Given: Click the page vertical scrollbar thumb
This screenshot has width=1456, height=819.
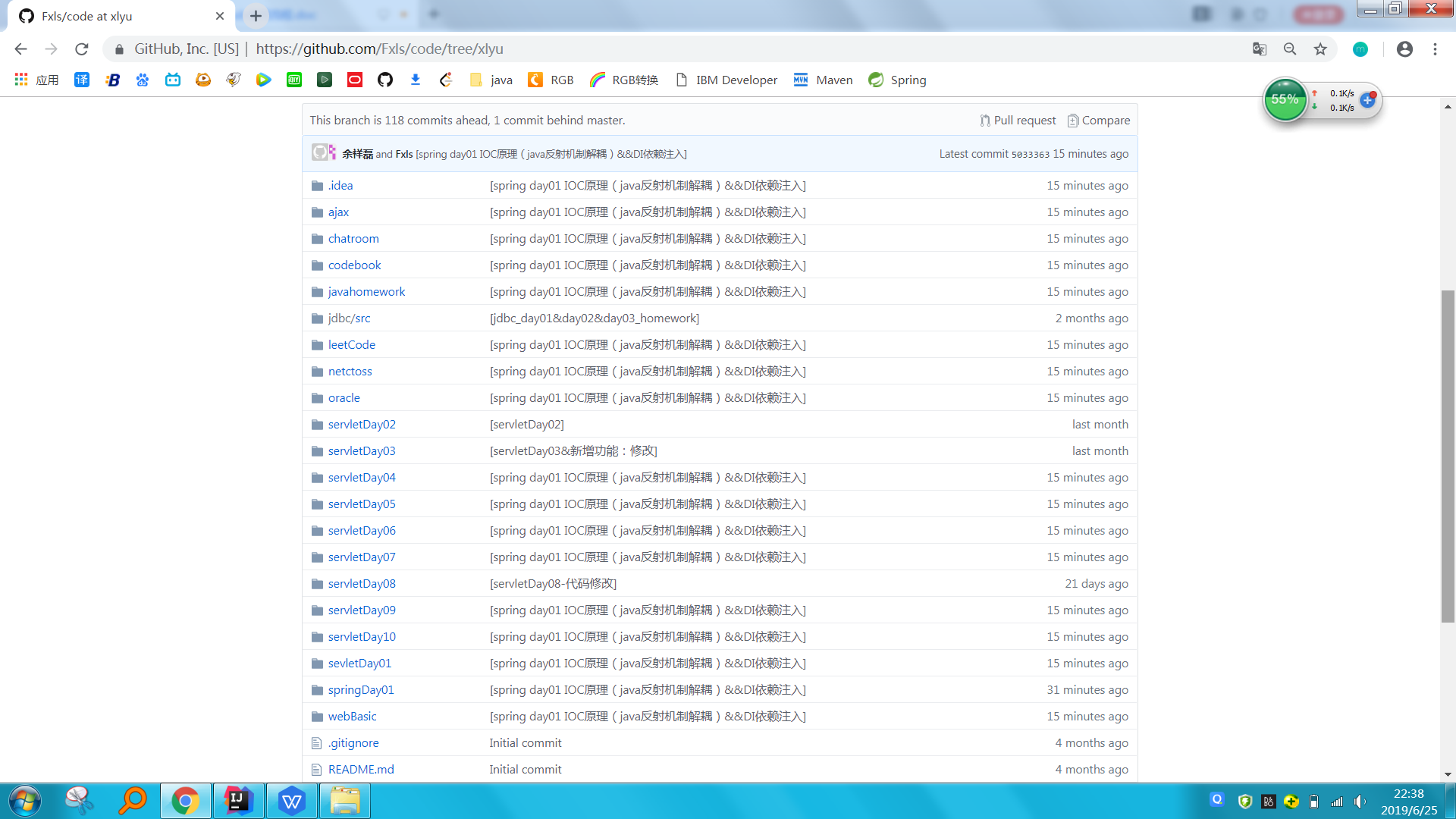Looking at the screenshot, I should pyautogui.click(x=1448, y=455).
